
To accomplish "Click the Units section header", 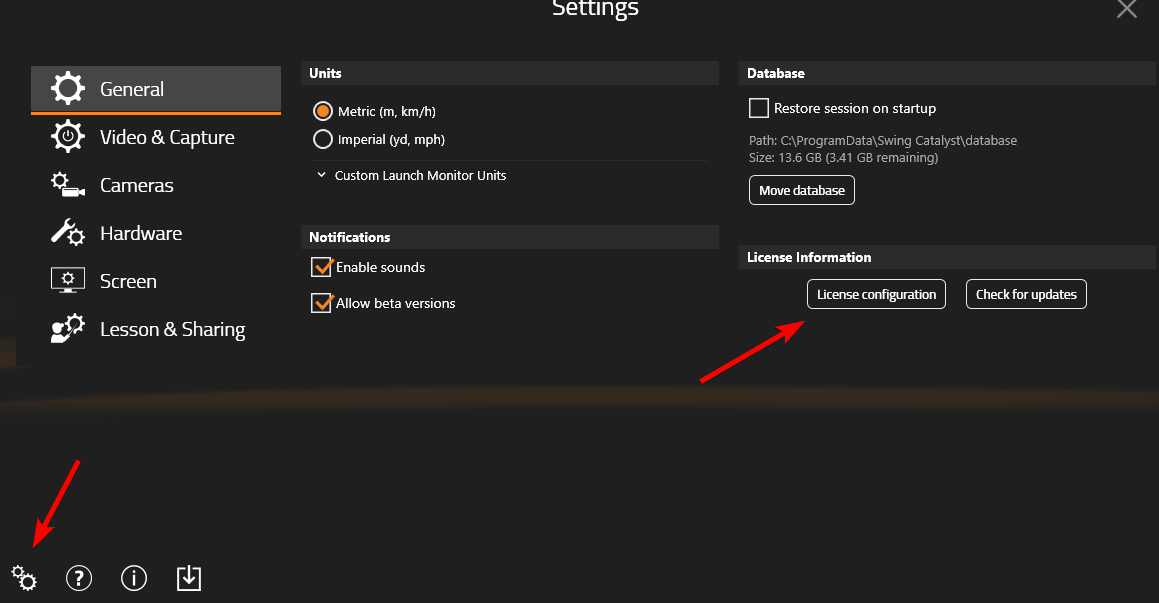I will 509,73.
